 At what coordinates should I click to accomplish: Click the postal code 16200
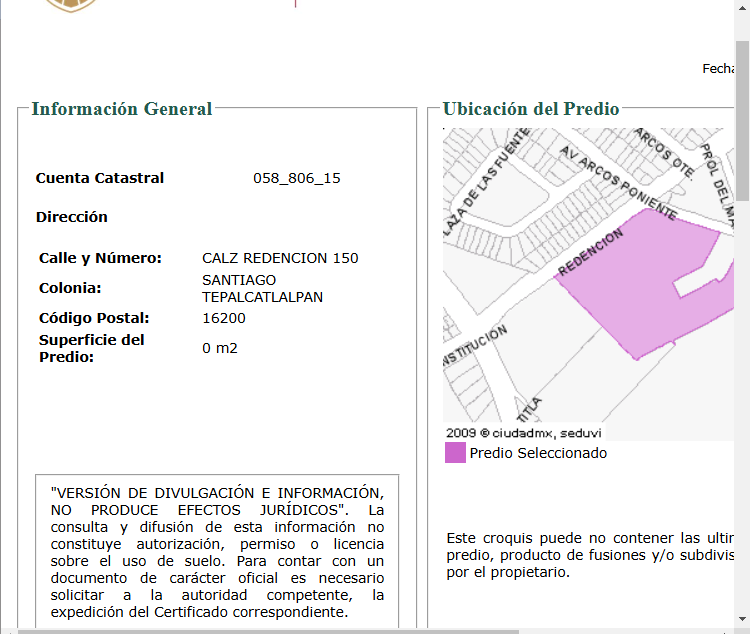(x=224, y=318)
